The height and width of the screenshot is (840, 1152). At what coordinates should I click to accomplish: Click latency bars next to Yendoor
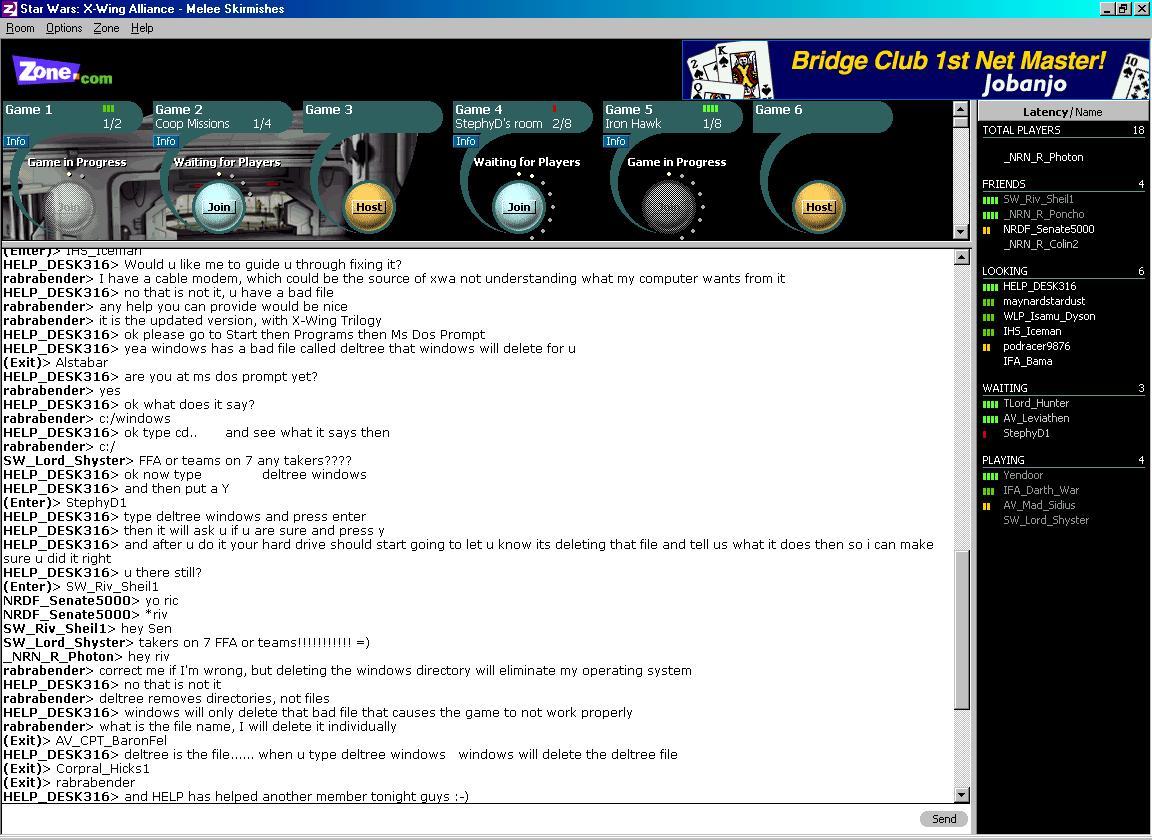[x=990, y=476]
